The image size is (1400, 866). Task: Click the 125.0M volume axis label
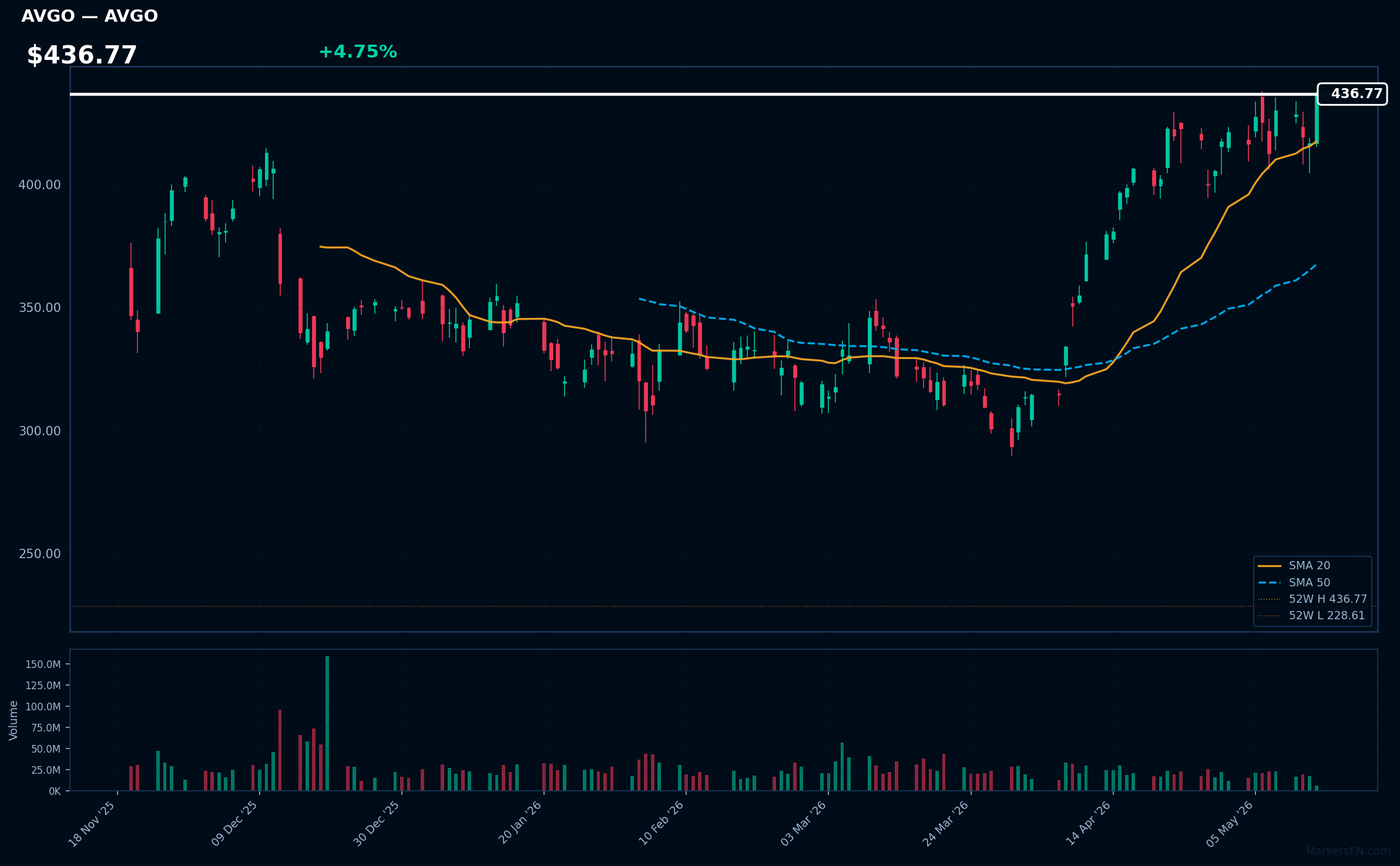[x=43, y=686]
